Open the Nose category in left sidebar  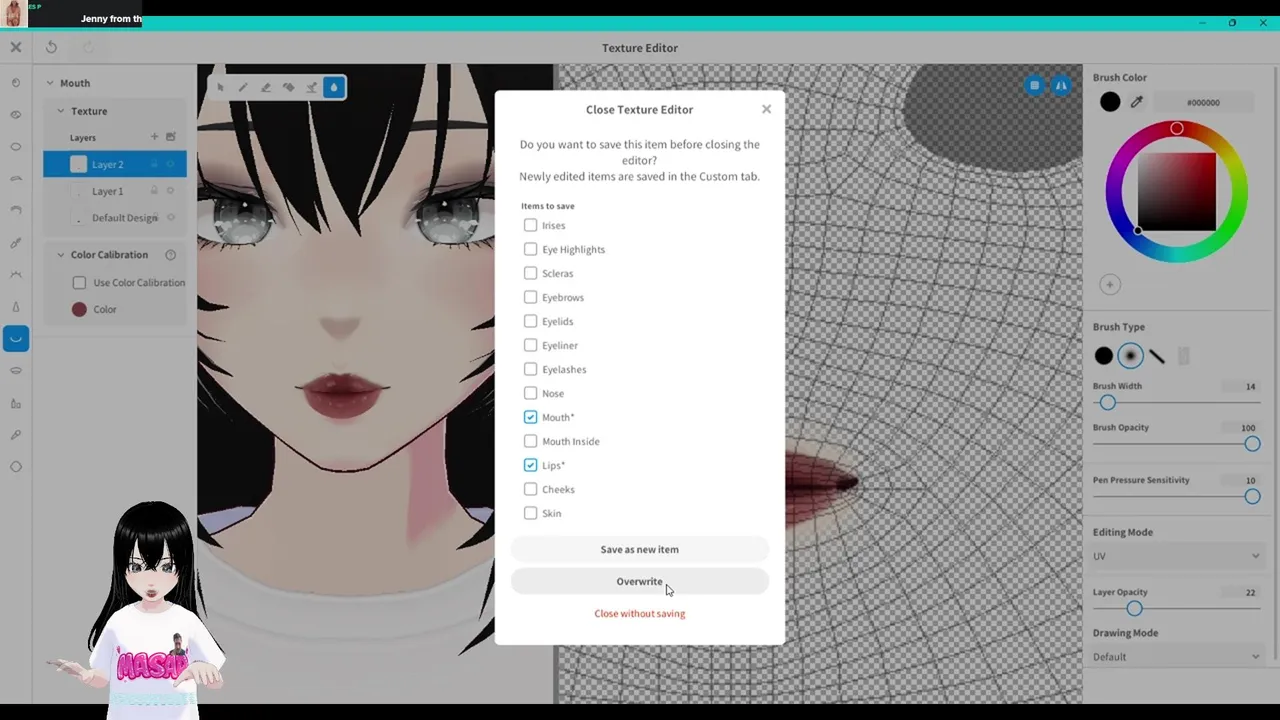pos(16,307)
